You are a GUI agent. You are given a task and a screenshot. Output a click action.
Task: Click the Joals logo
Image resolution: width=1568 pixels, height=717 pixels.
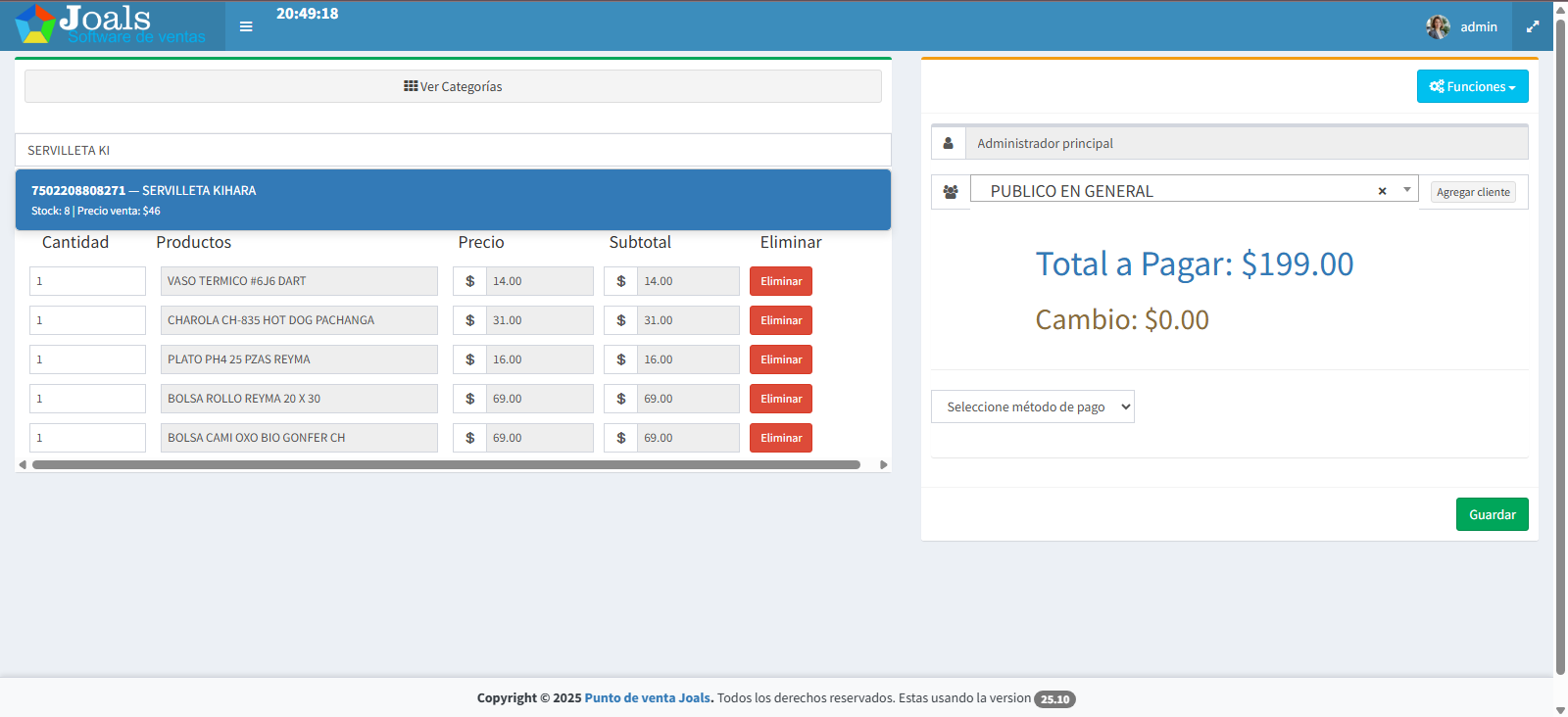click(112, 25)
